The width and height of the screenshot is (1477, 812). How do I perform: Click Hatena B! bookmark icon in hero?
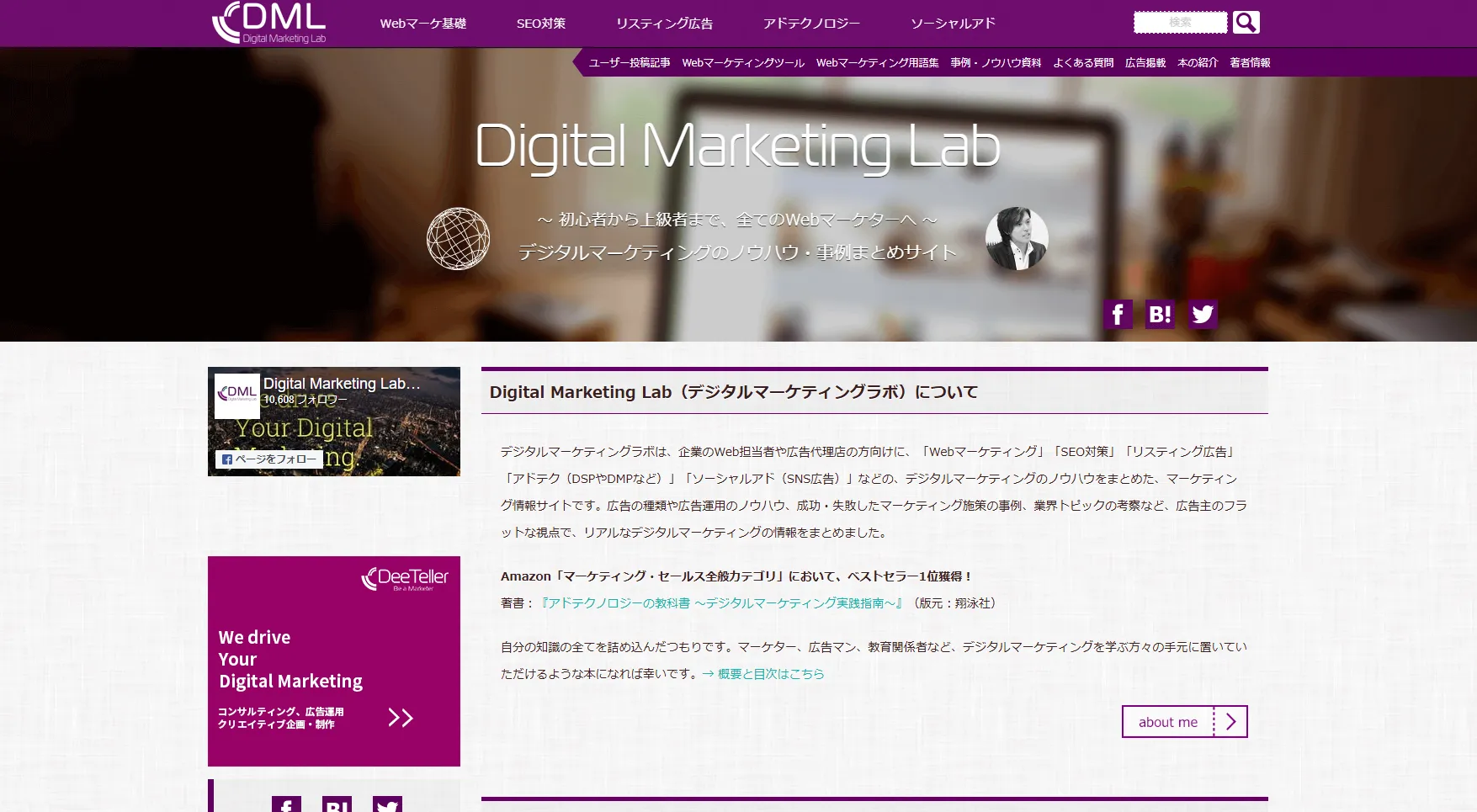[1160, 315]
